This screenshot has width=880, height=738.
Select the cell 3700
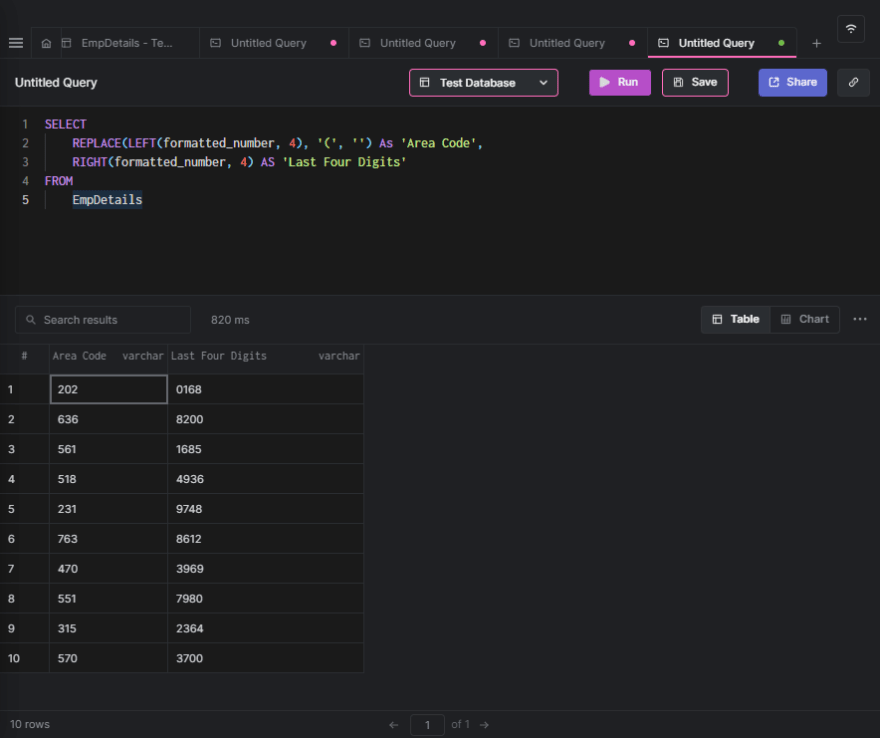click(265, 658)
